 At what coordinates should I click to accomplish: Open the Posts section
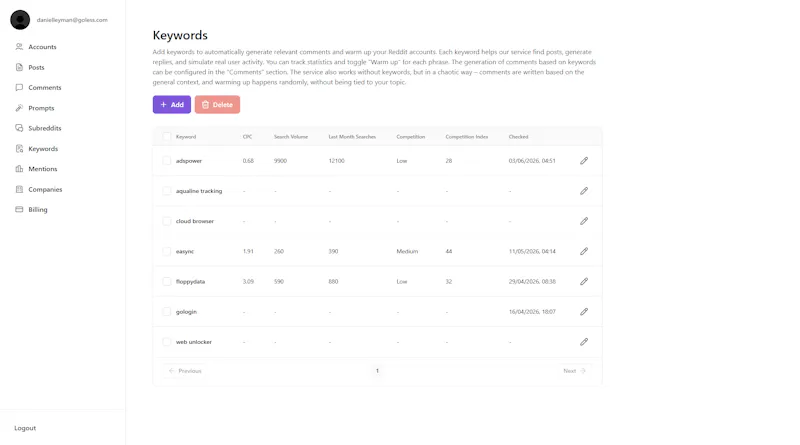[36, 67]
